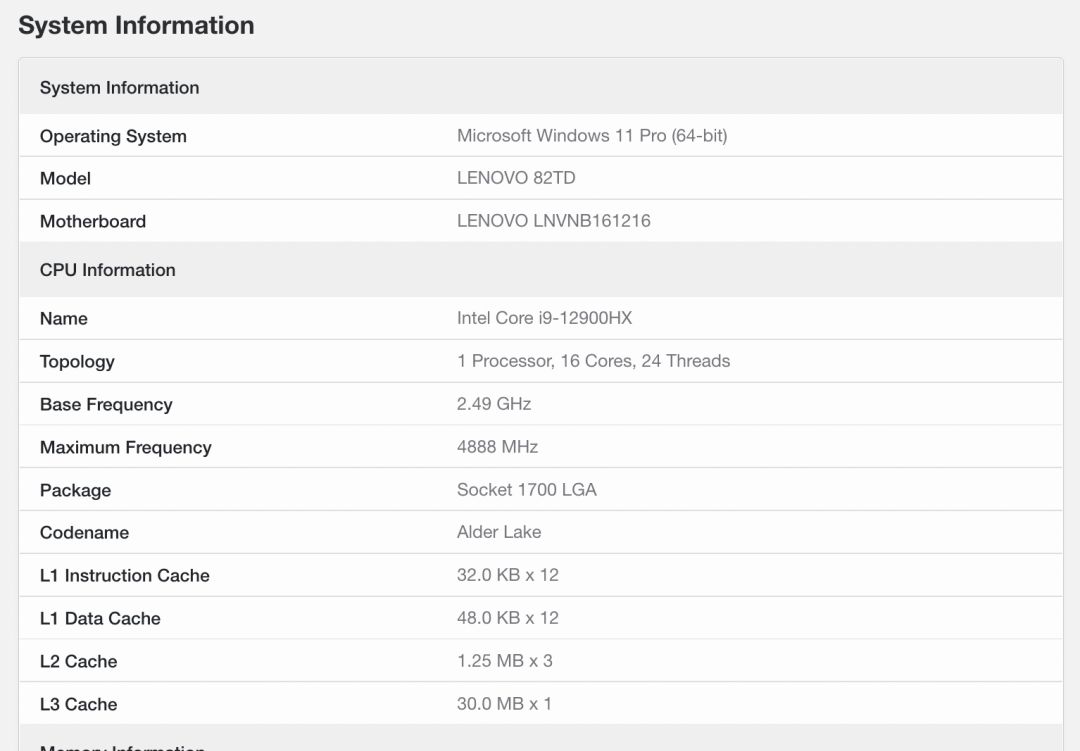
Task: Select the Intel Core i9-12900HX name value
Action: (544, 318)
